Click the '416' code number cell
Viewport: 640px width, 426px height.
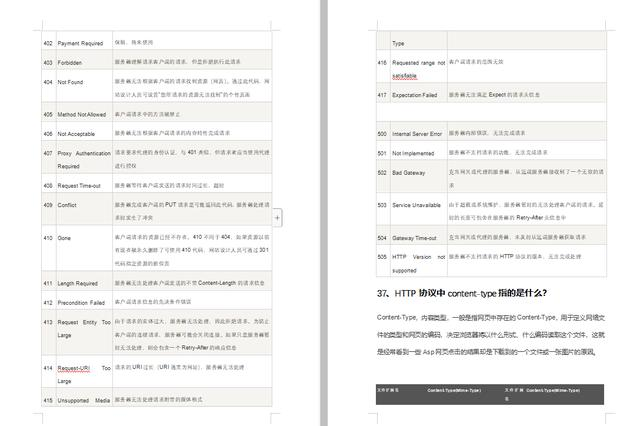click(x=383, y=67)
